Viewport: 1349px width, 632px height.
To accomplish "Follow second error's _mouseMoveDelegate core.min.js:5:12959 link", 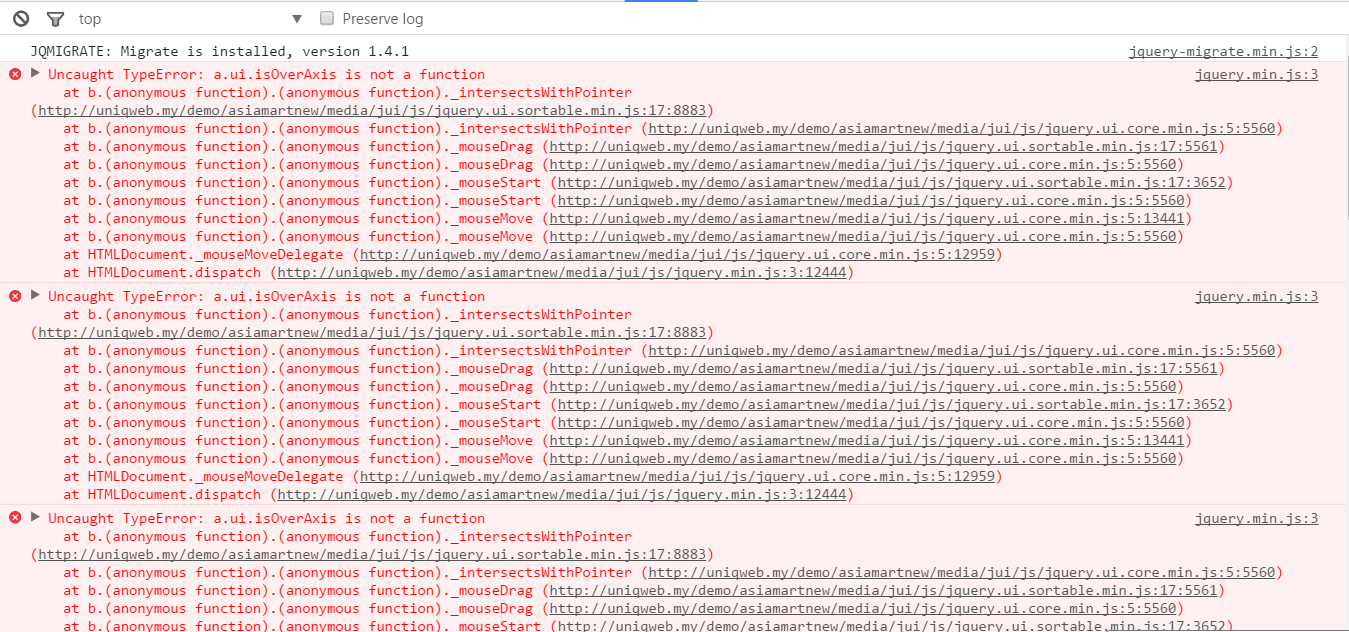I will tap(677, 476).
